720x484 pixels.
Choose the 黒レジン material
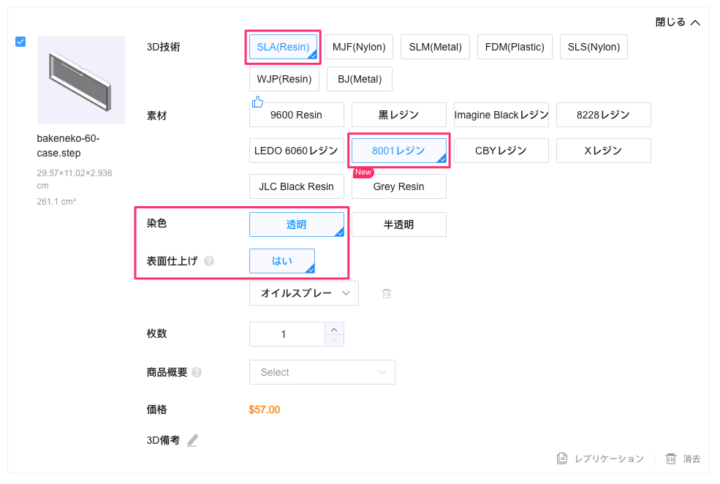[x=398, y=115]
